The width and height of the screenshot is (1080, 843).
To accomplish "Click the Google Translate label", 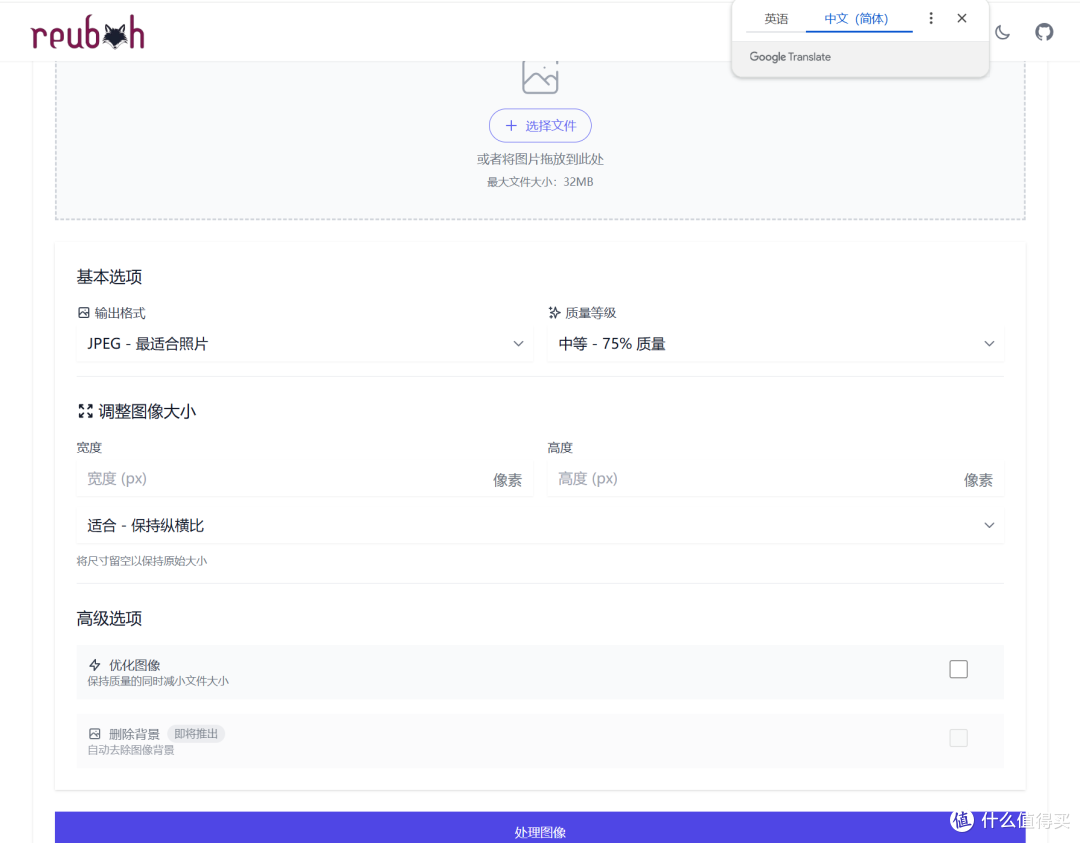I will 790,56.
